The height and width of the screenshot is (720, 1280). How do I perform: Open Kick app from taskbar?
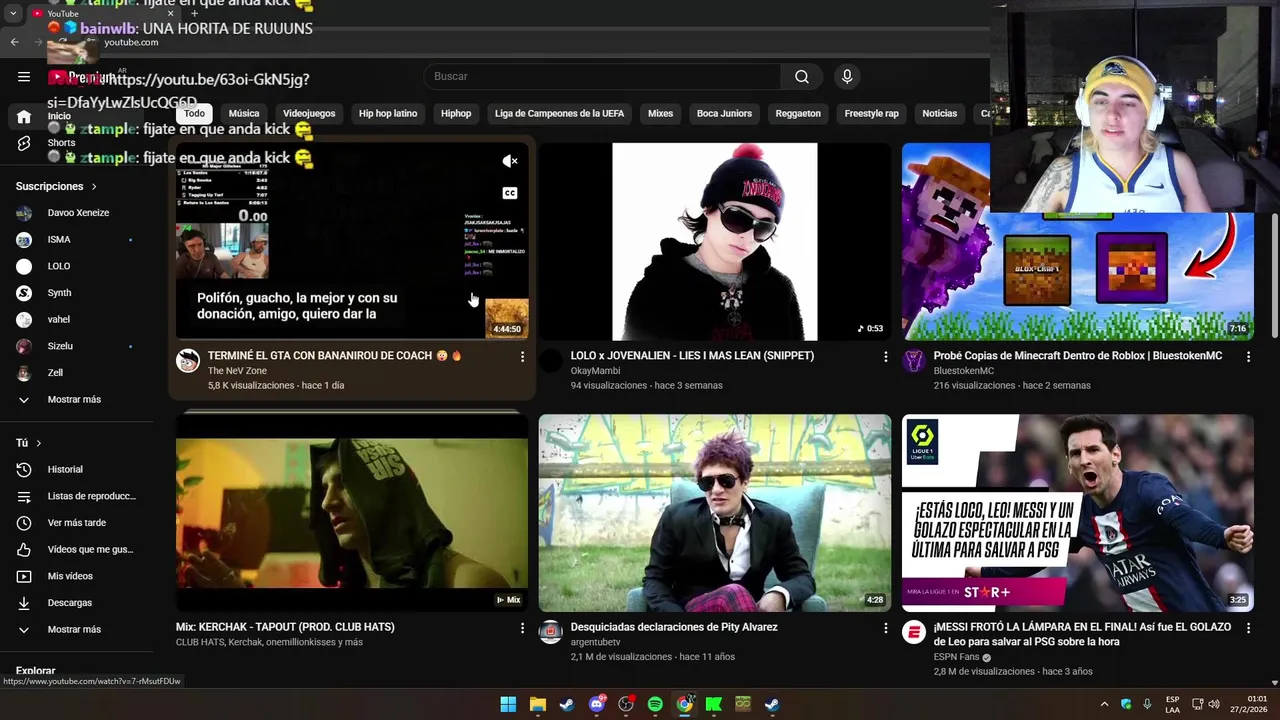pyautogui.click(x=713, y=704)
